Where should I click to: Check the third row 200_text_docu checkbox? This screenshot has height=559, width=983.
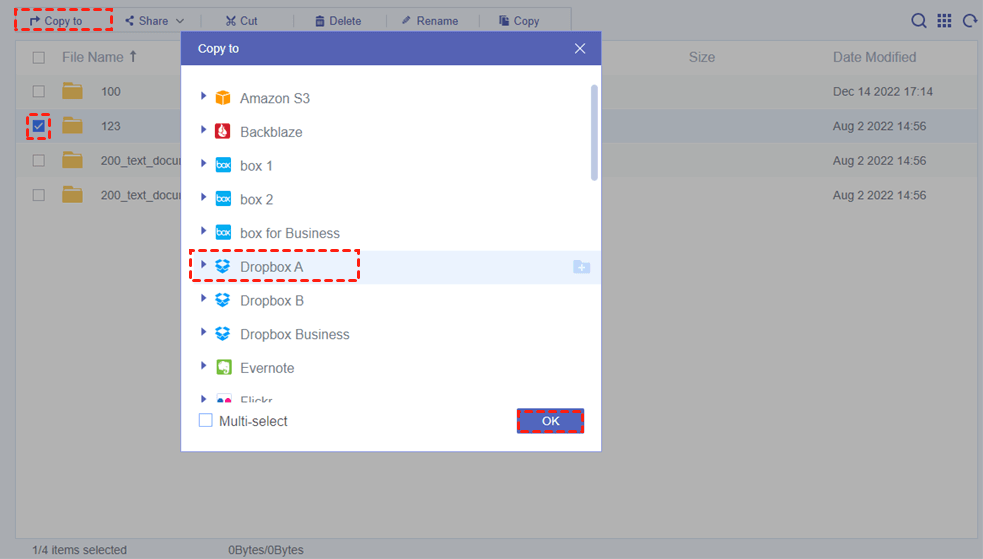39,160
